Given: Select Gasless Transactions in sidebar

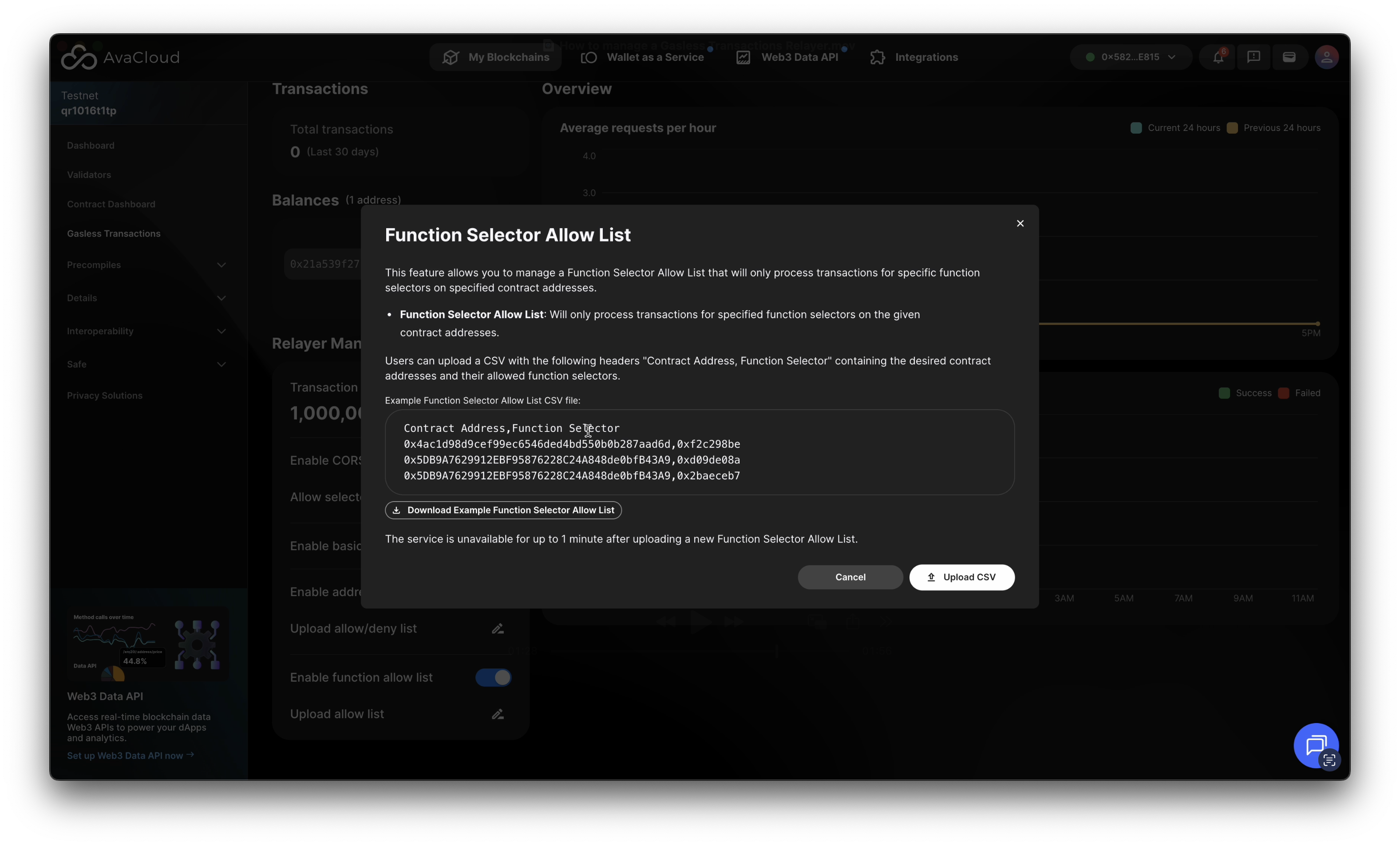Looking at the screenshot, I should (x=114, y=233).
